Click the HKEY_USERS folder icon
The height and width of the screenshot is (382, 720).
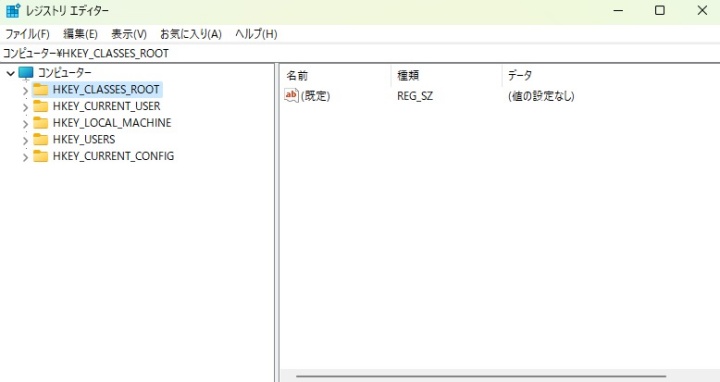click(41, 139)
